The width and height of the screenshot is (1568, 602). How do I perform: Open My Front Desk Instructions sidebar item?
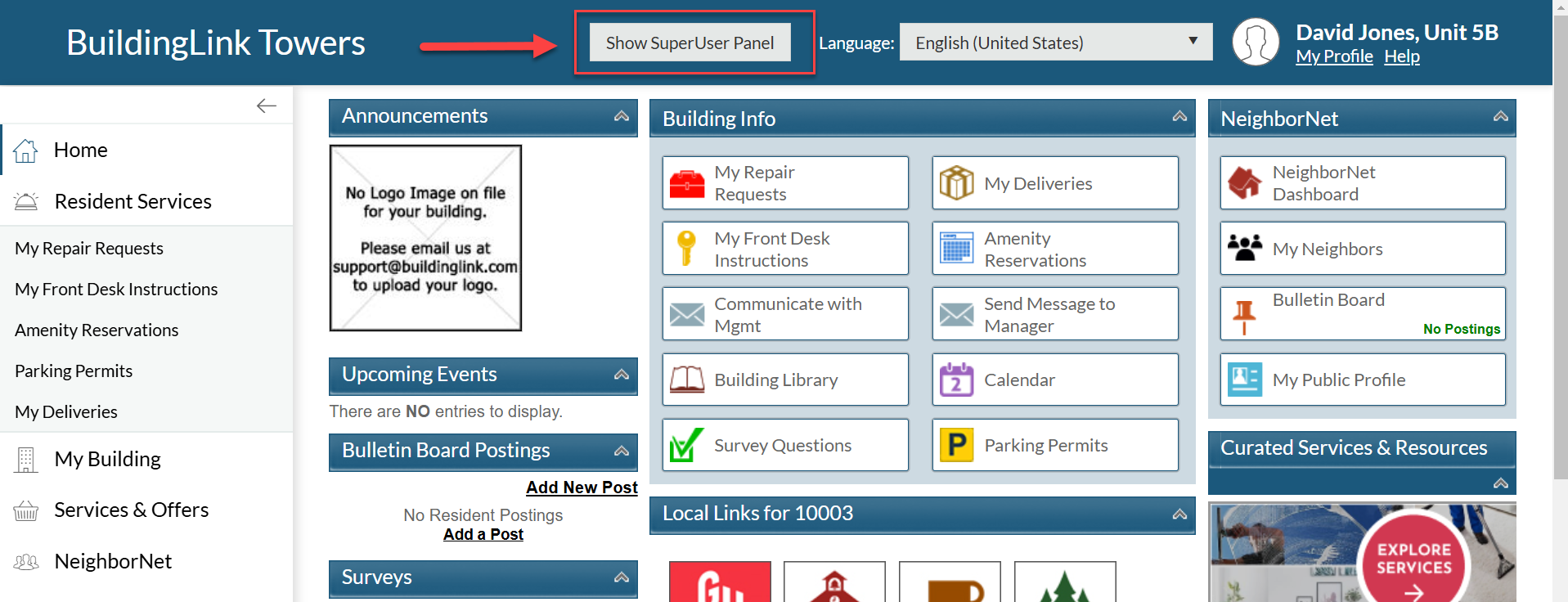coord(116,290)
